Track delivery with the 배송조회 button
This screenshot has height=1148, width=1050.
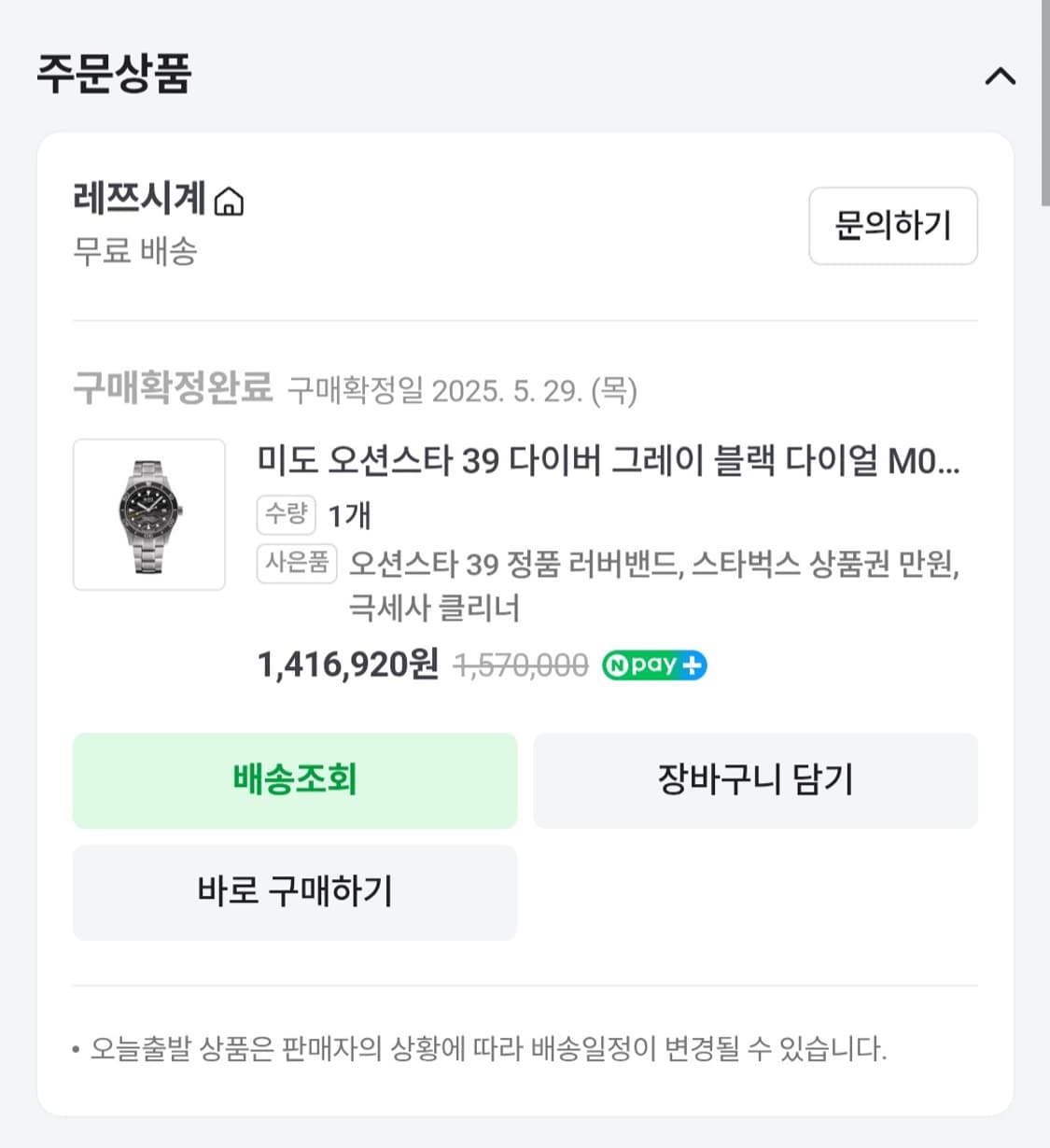(295, 780)
